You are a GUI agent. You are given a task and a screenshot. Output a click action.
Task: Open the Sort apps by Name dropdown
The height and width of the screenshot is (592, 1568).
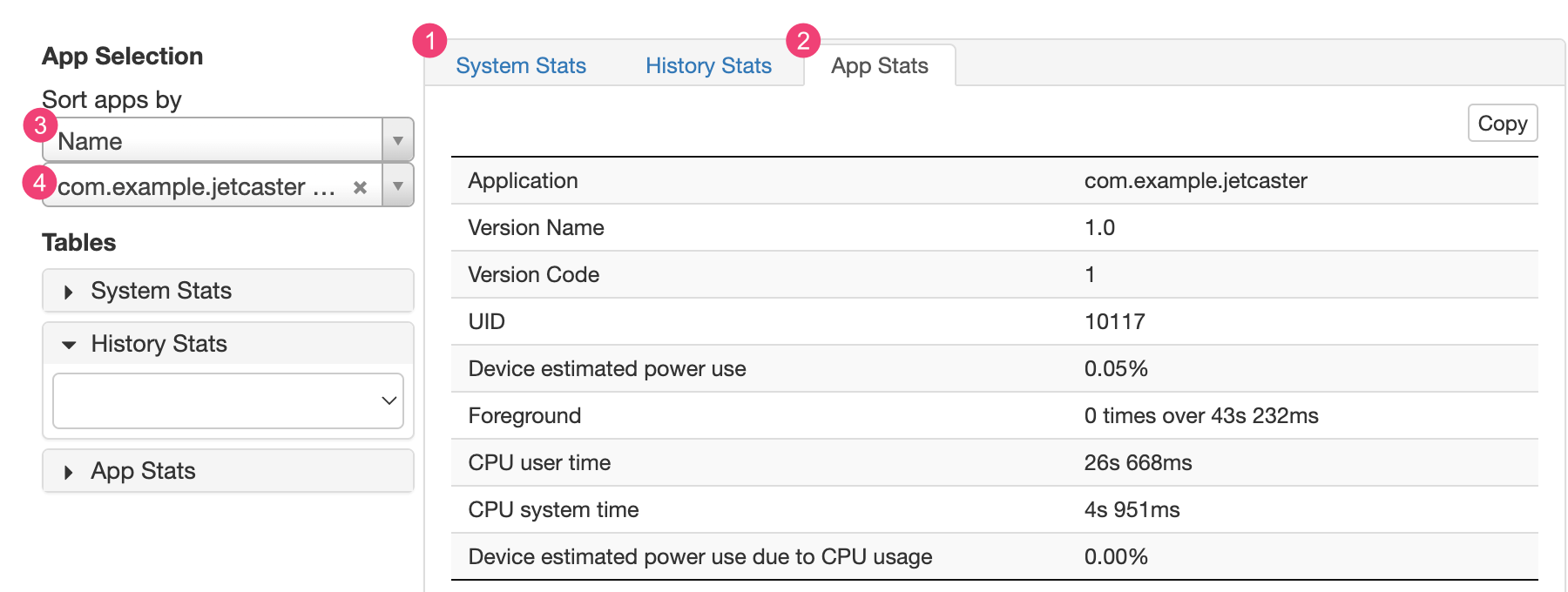(226, 141)
